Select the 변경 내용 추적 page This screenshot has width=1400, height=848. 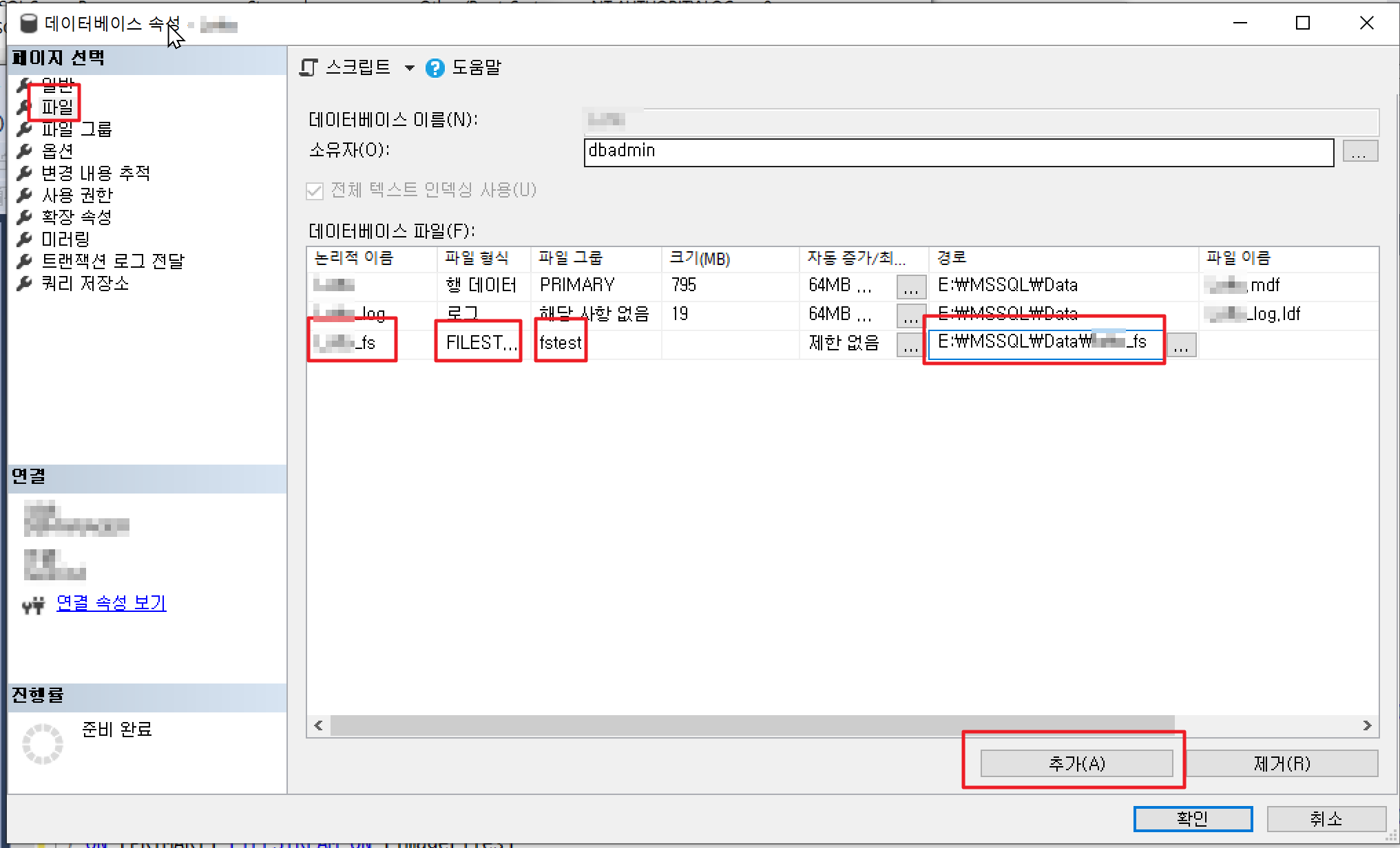(x=95, y=173)
